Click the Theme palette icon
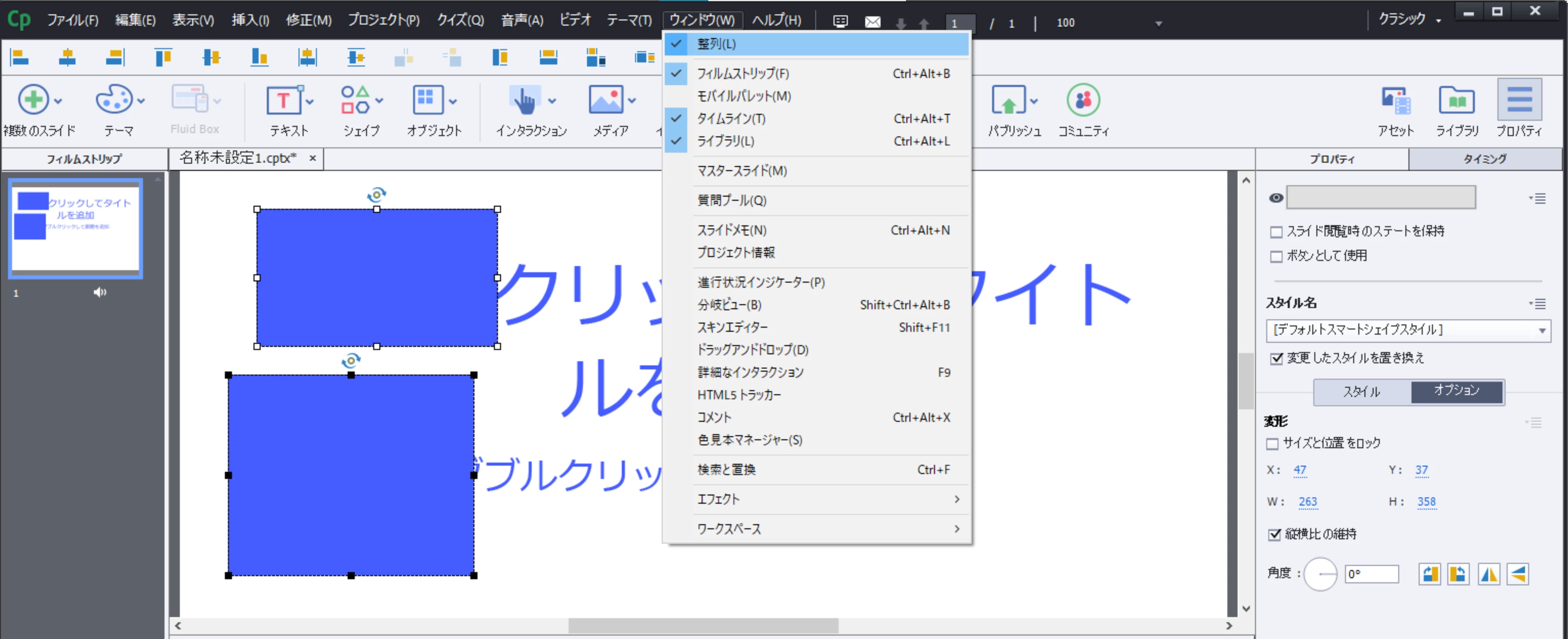1568x639 pixels. point(114,101)
